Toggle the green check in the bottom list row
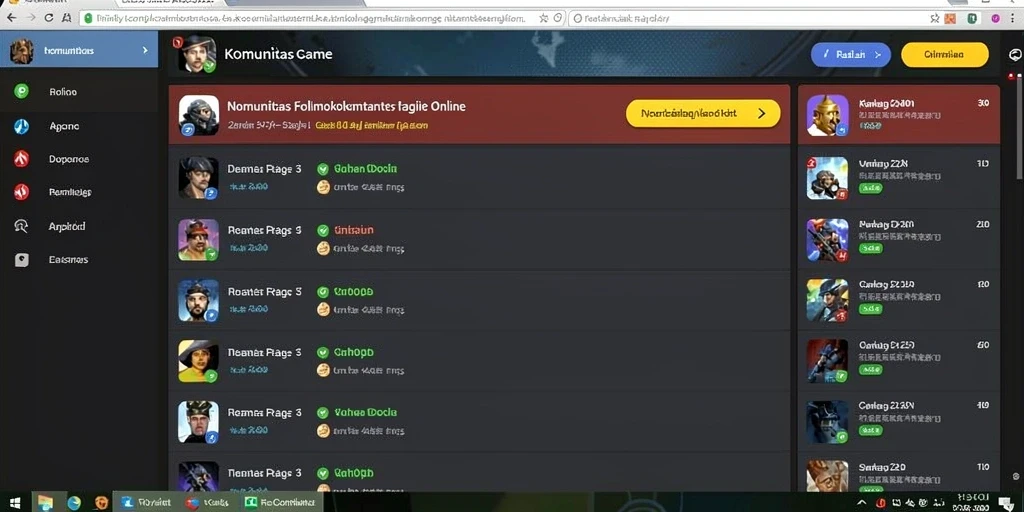Image resolution: width=1024 pixels, height=512 pixels. coord(322,473)
